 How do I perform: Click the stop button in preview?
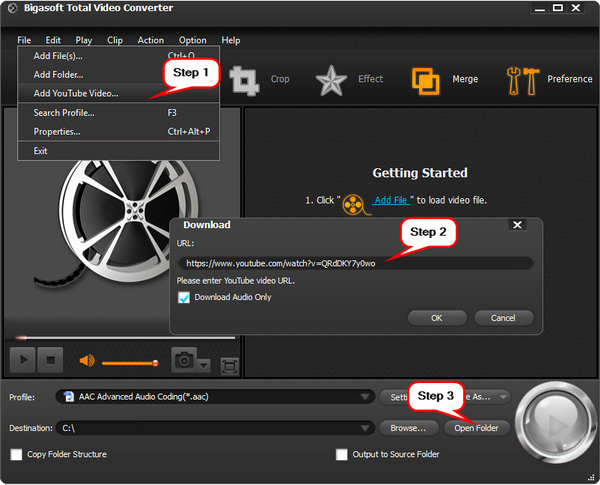coord(50,360)
